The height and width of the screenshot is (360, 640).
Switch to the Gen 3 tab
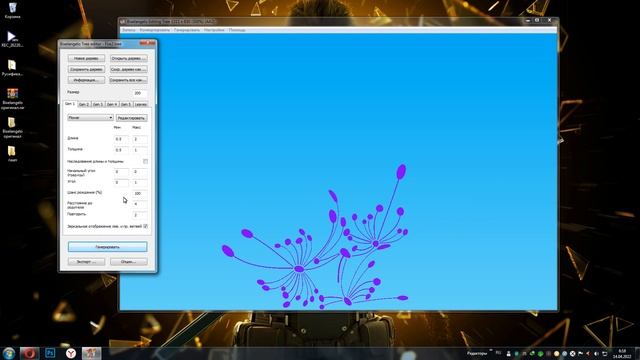click(98, 104)
